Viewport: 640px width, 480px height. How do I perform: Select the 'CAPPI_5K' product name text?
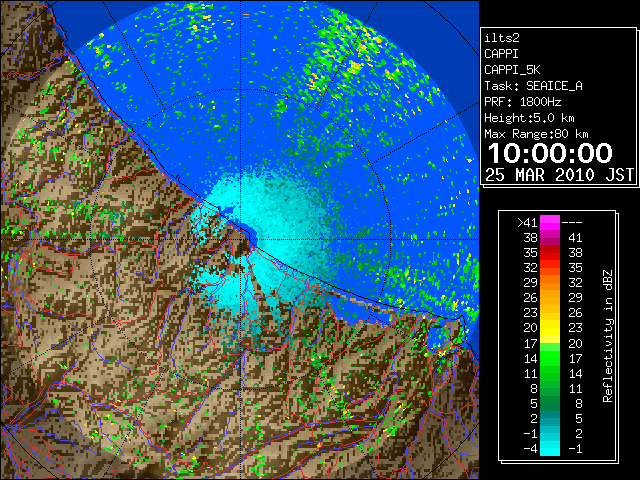(512, 70)
